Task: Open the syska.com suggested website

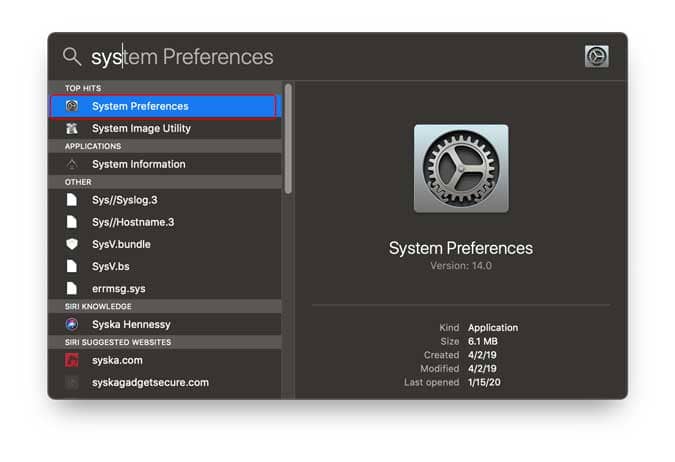Action: click(x=165, y=360)
